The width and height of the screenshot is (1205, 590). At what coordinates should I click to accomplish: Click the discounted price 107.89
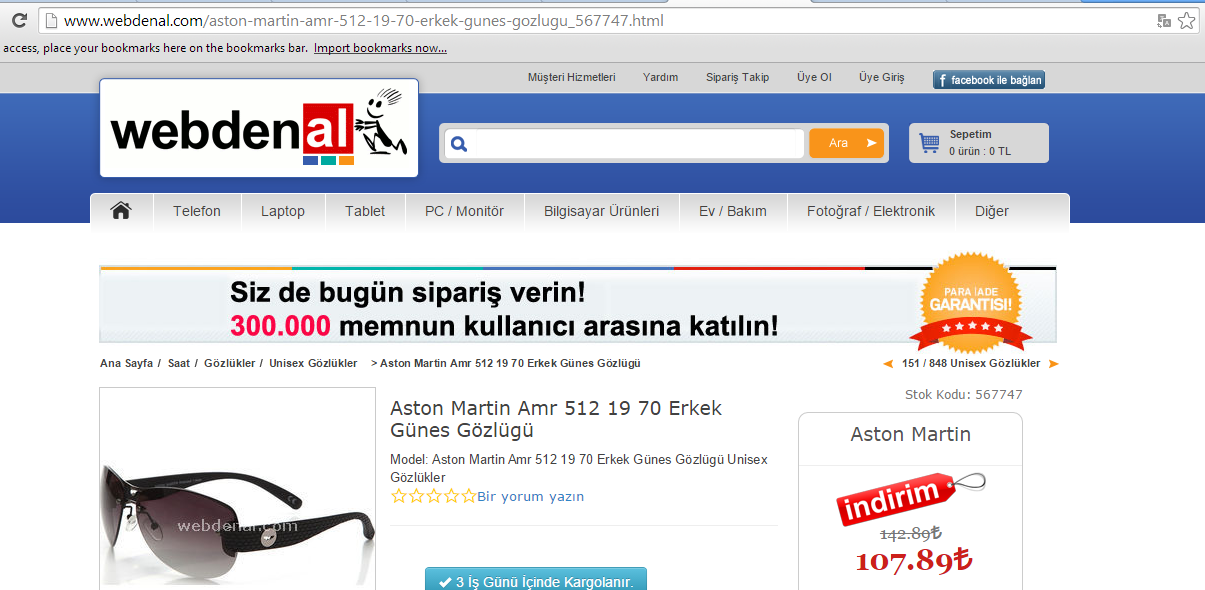[x=914, y=560]
